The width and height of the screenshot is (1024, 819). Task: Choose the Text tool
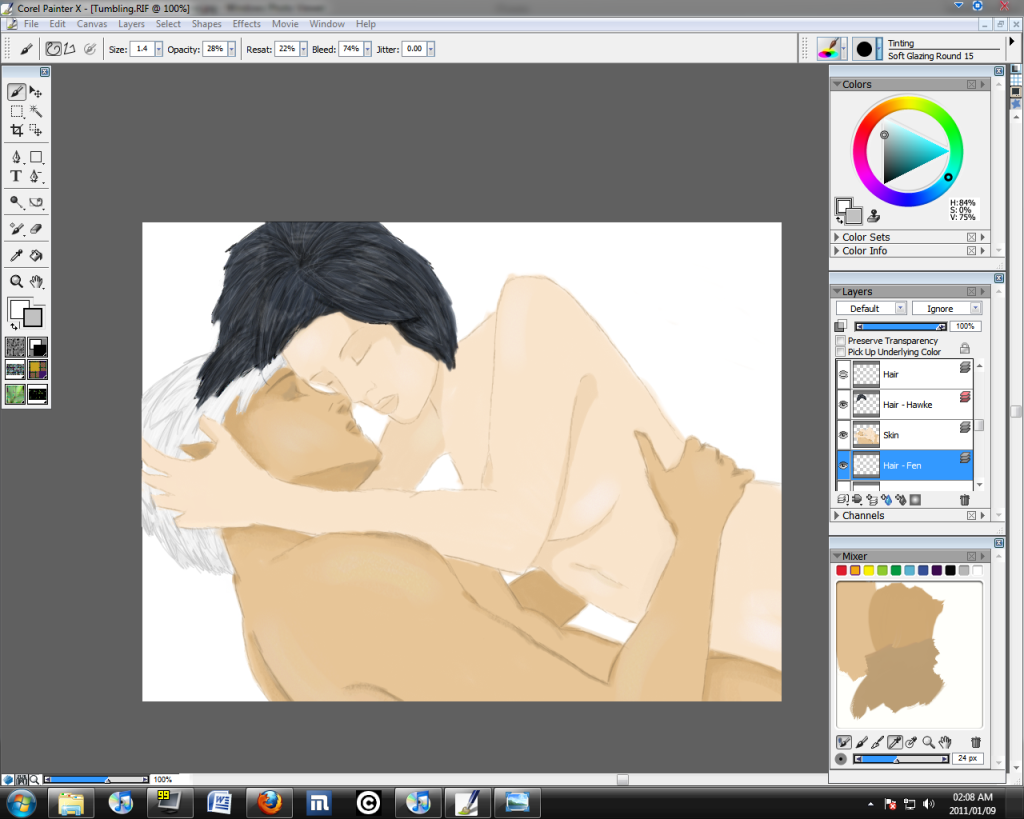click(17, 176)
